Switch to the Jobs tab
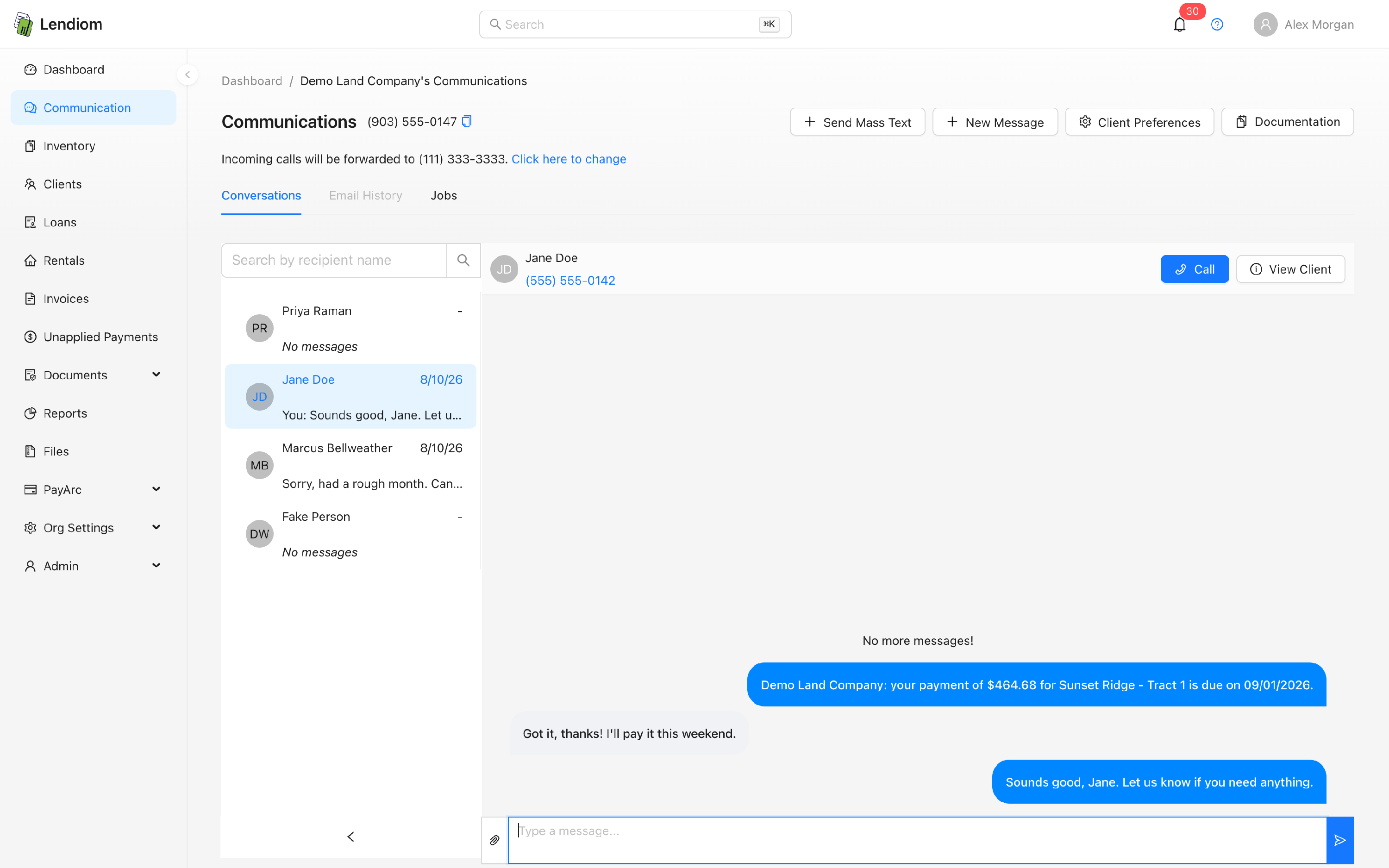Screen dimensions: 1389x868 pos(444,196)
